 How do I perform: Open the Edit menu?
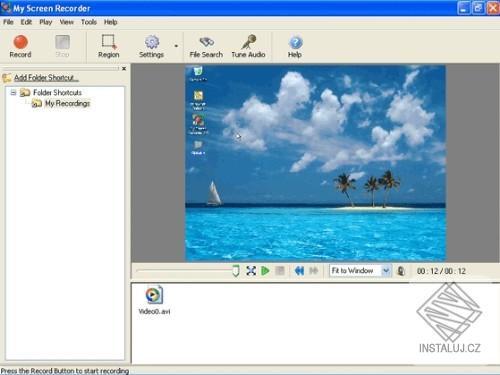[26, 22]
